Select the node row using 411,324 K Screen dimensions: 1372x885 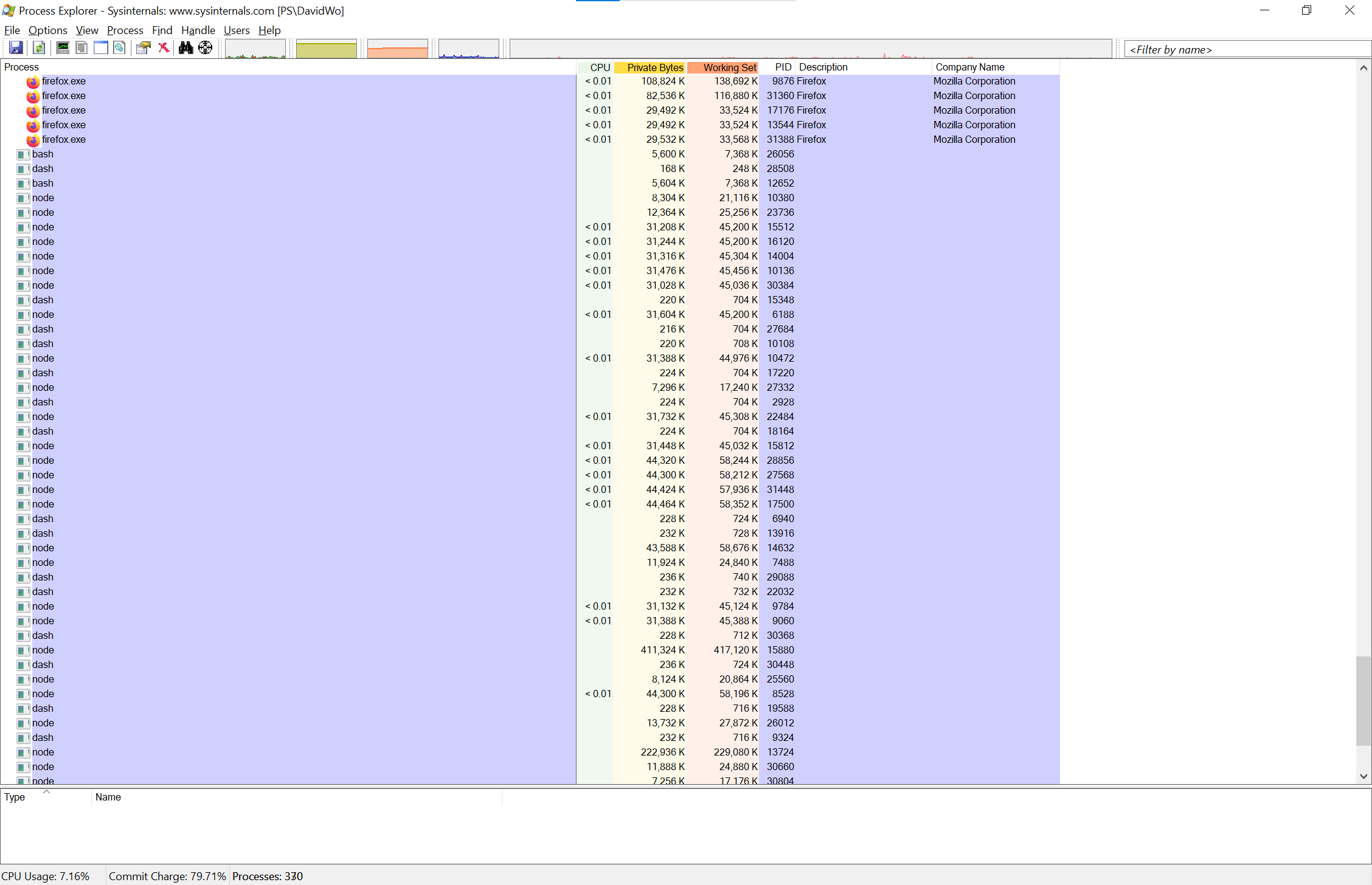click(x=530, y=650)
